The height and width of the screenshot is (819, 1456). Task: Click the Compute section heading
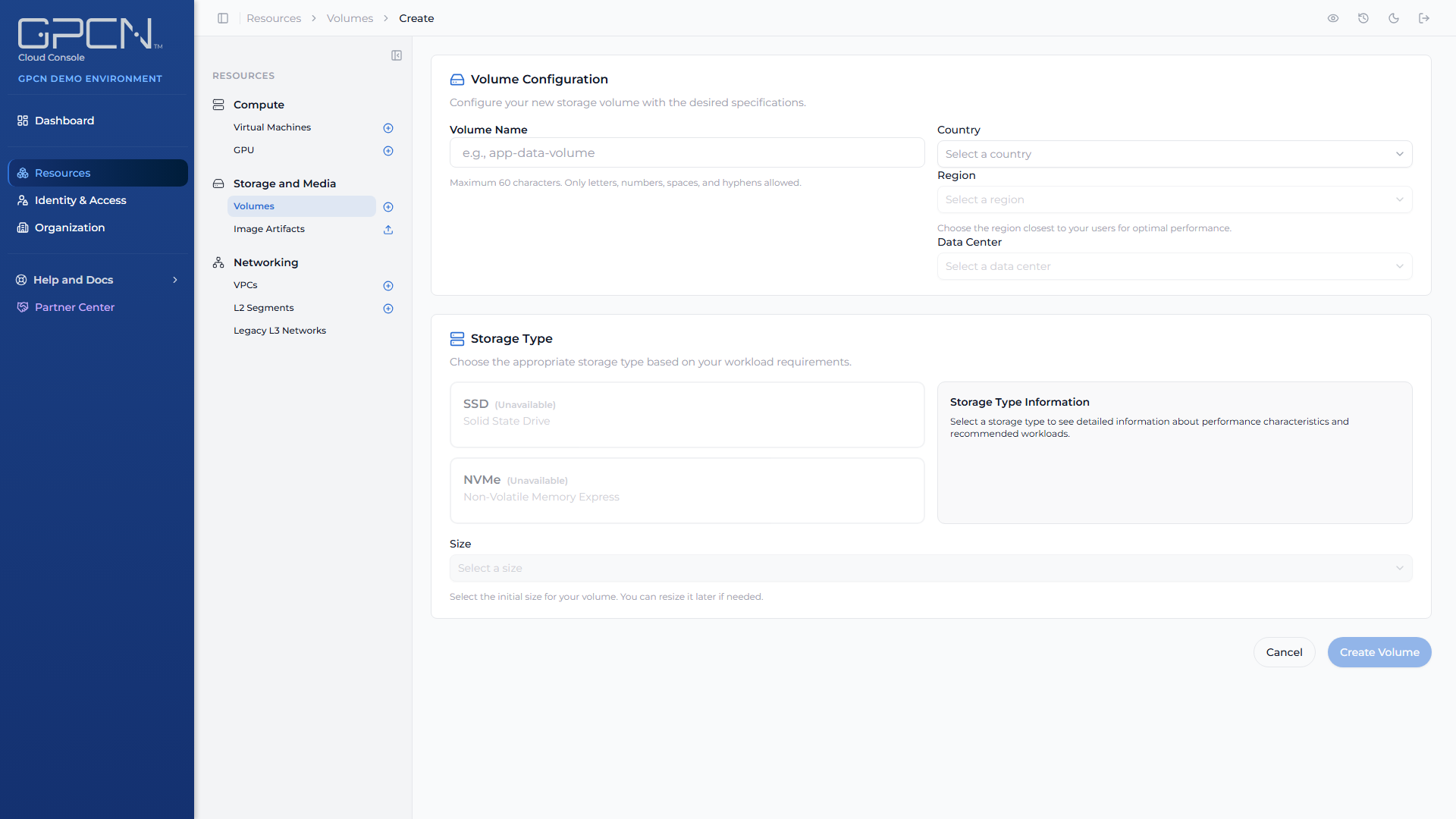[x=259, y=105]
